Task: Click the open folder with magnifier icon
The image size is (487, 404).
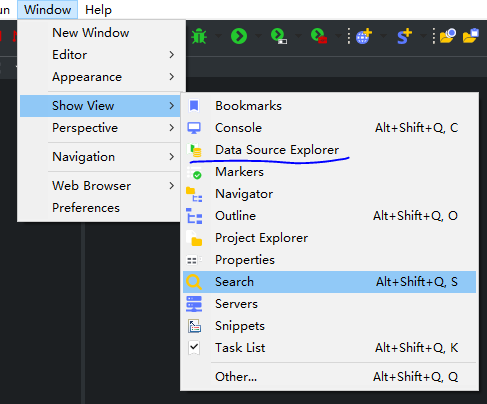Action: click(448, 36)
